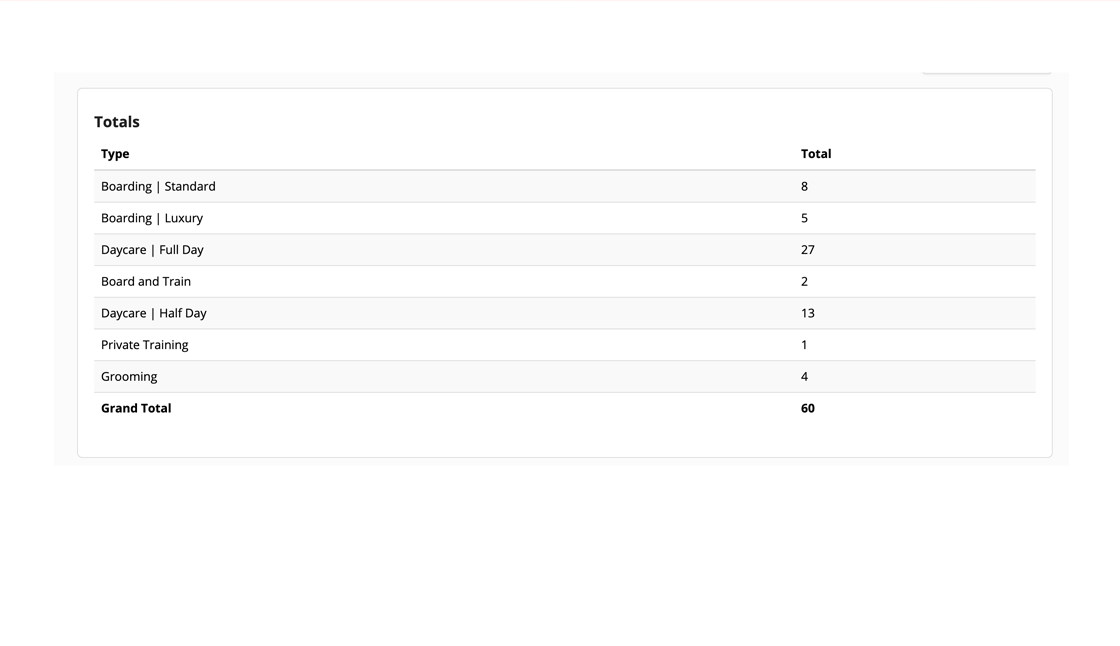This screenshot has height=646, width=1120.
Task: Select the Boarding | Luxury row
Action: tap(151, 218)
